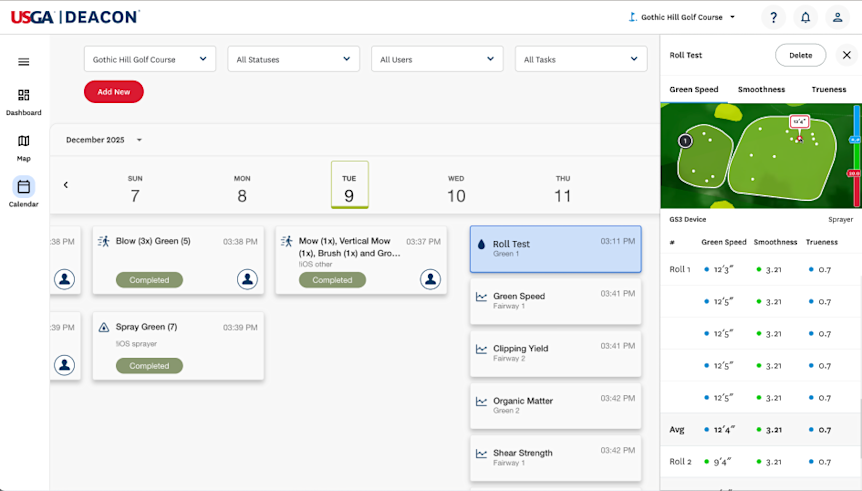Open the All Users dropdown

(x=437, y=59)
